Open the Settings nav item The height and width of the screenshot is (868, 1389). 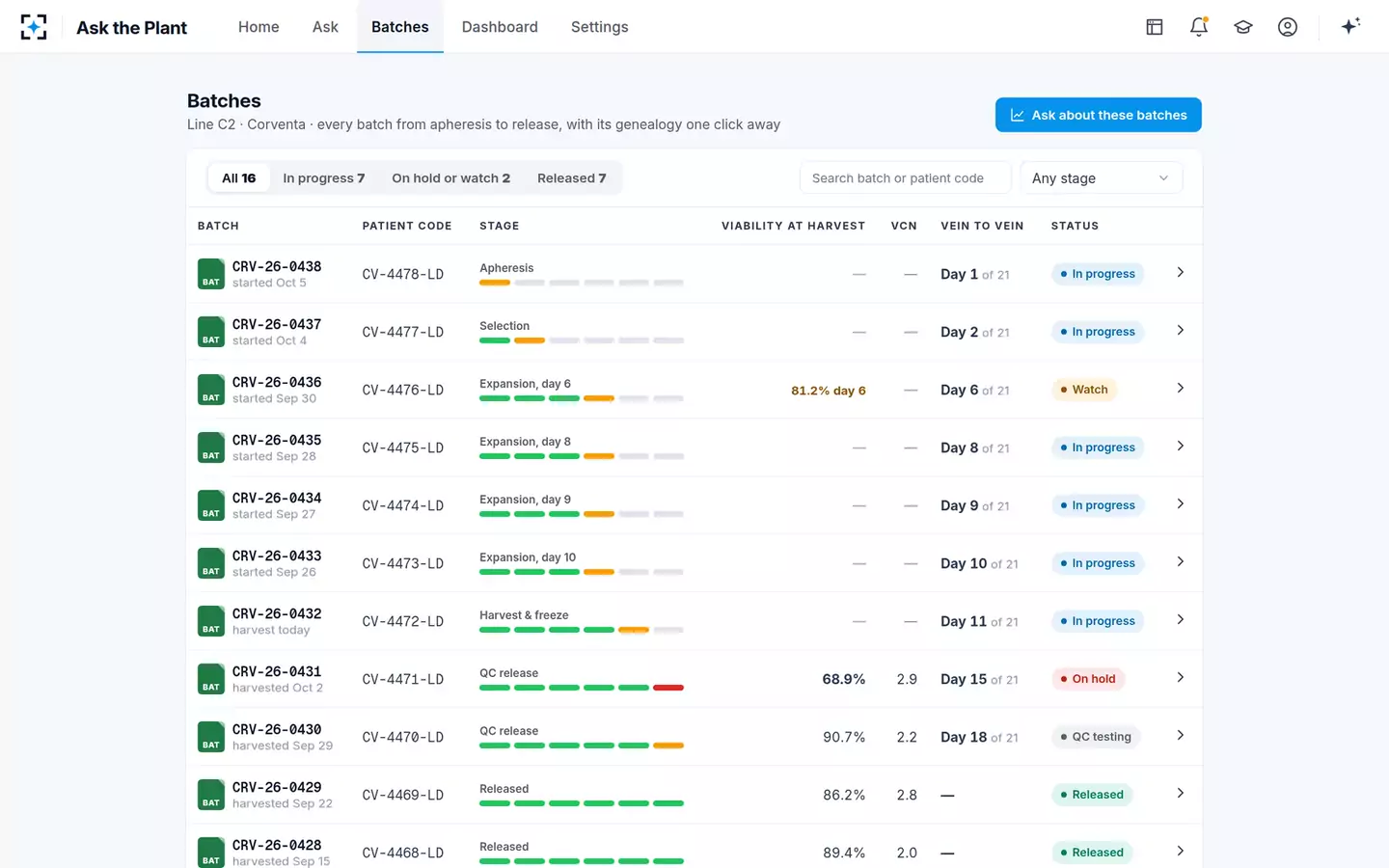point(599,27)
